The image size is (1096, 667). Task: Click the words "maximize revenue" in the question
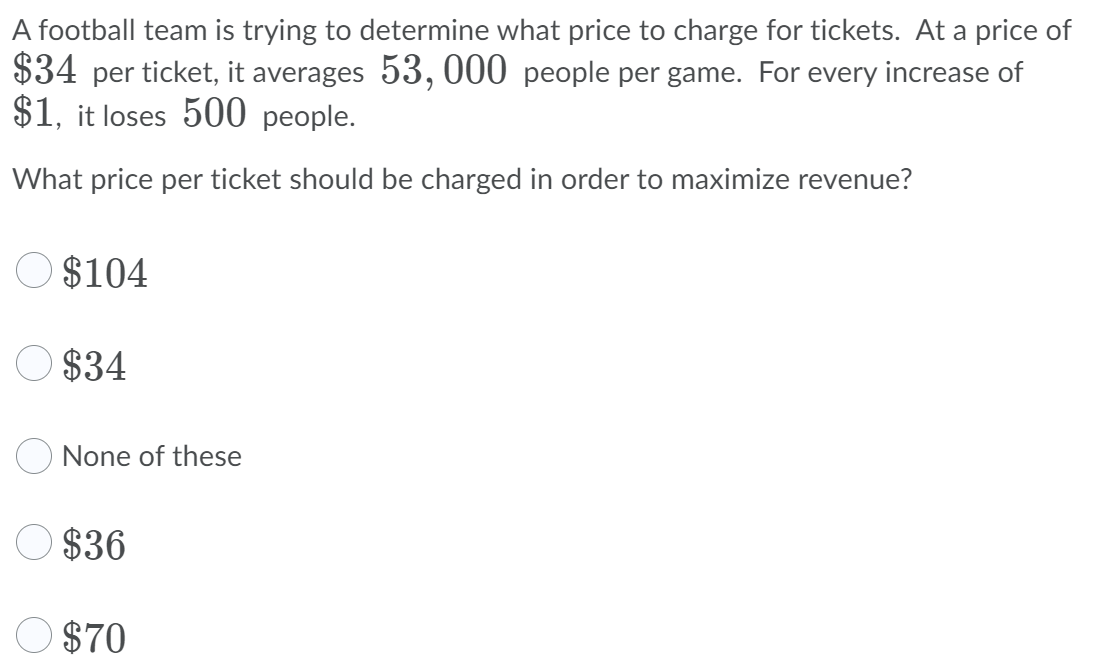point(810,182)
